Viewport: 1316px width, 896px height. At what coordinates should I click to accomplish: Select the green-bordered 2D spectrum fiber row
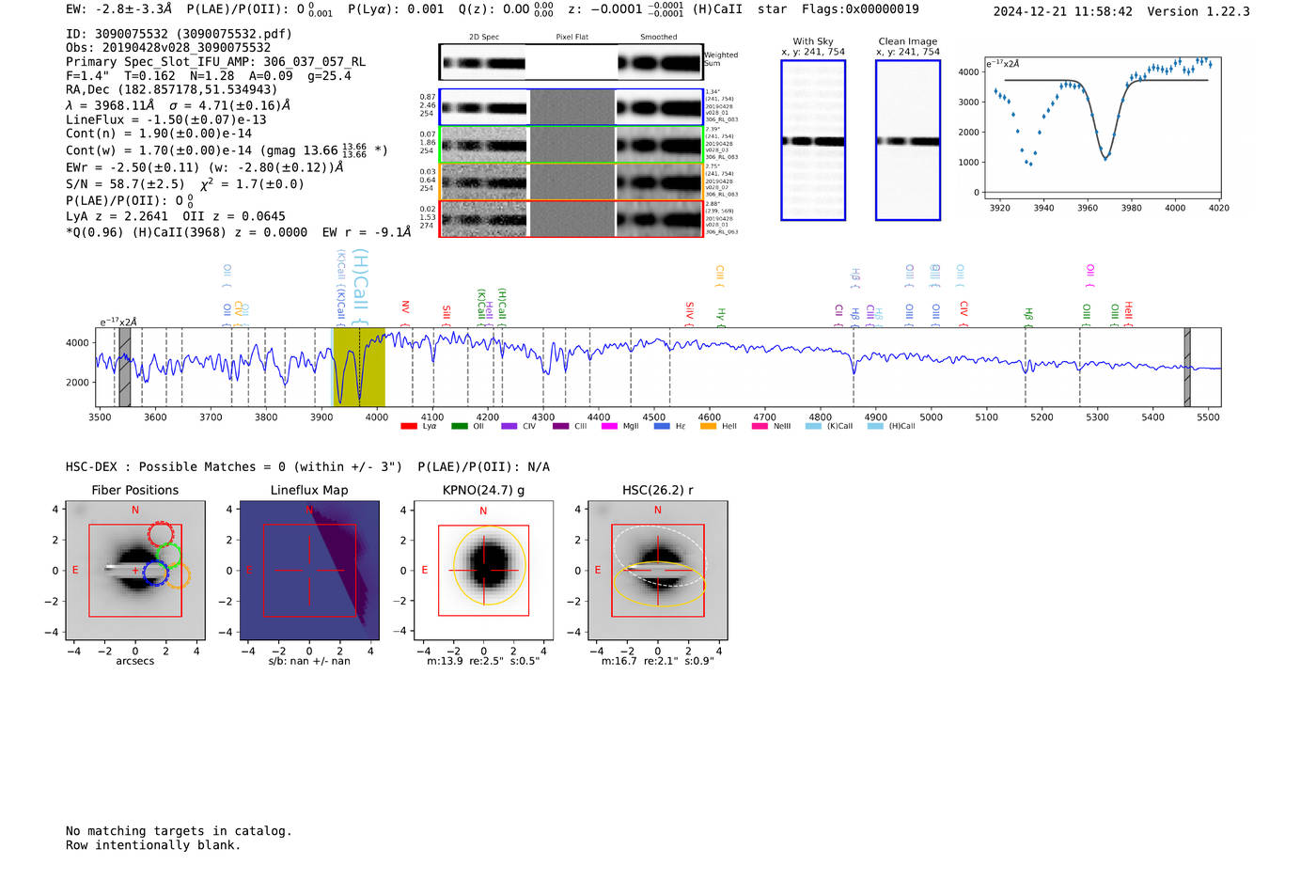pos(572,145)
